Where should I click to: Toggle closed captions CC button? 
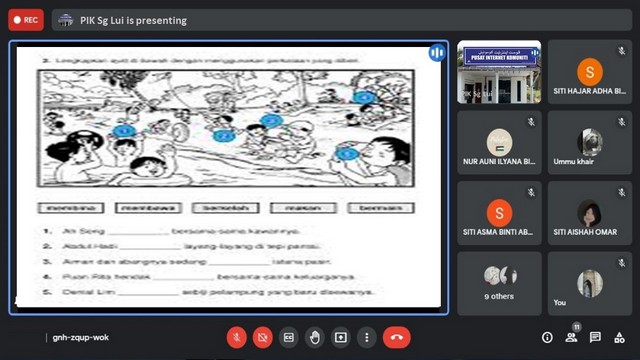pos(289,338)
